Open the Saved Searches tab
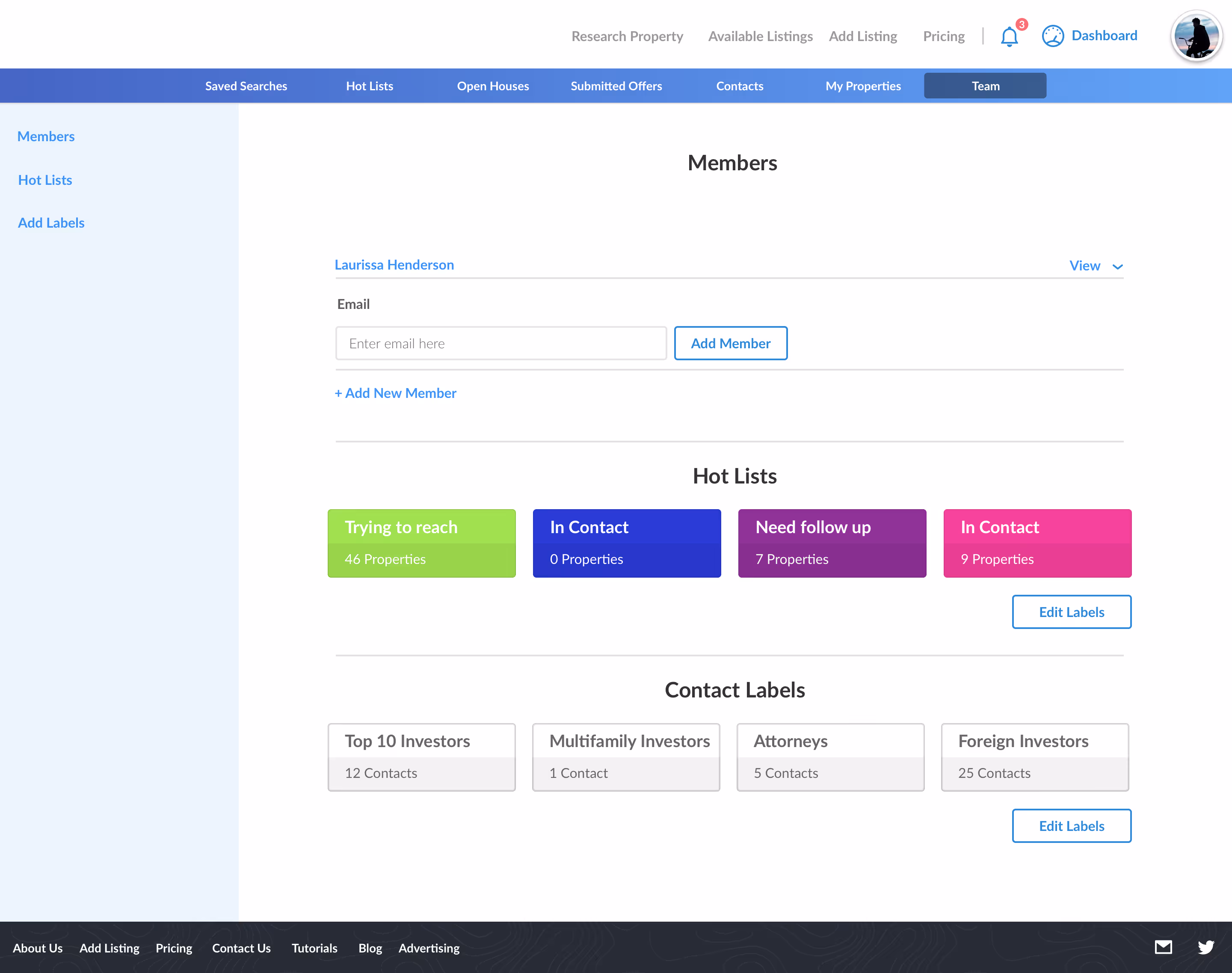The width and height of the screenshot is (1232, 973). click(x=246, y=86)
